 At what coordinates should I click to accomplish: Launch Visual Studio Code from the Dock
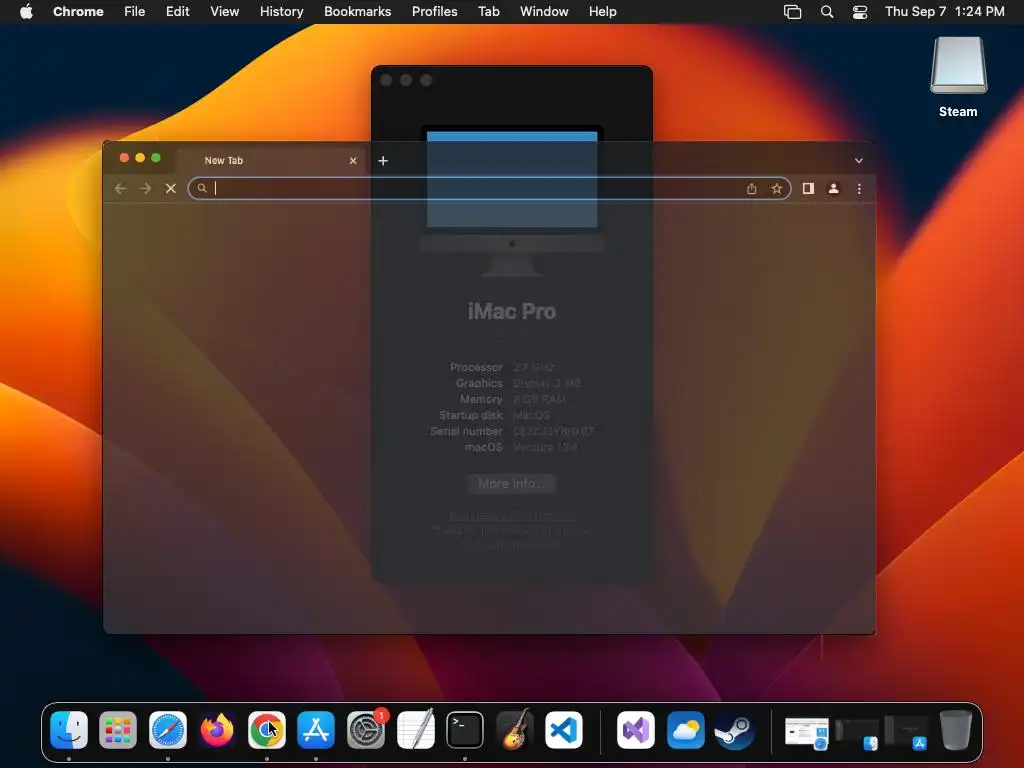[564, 729]
